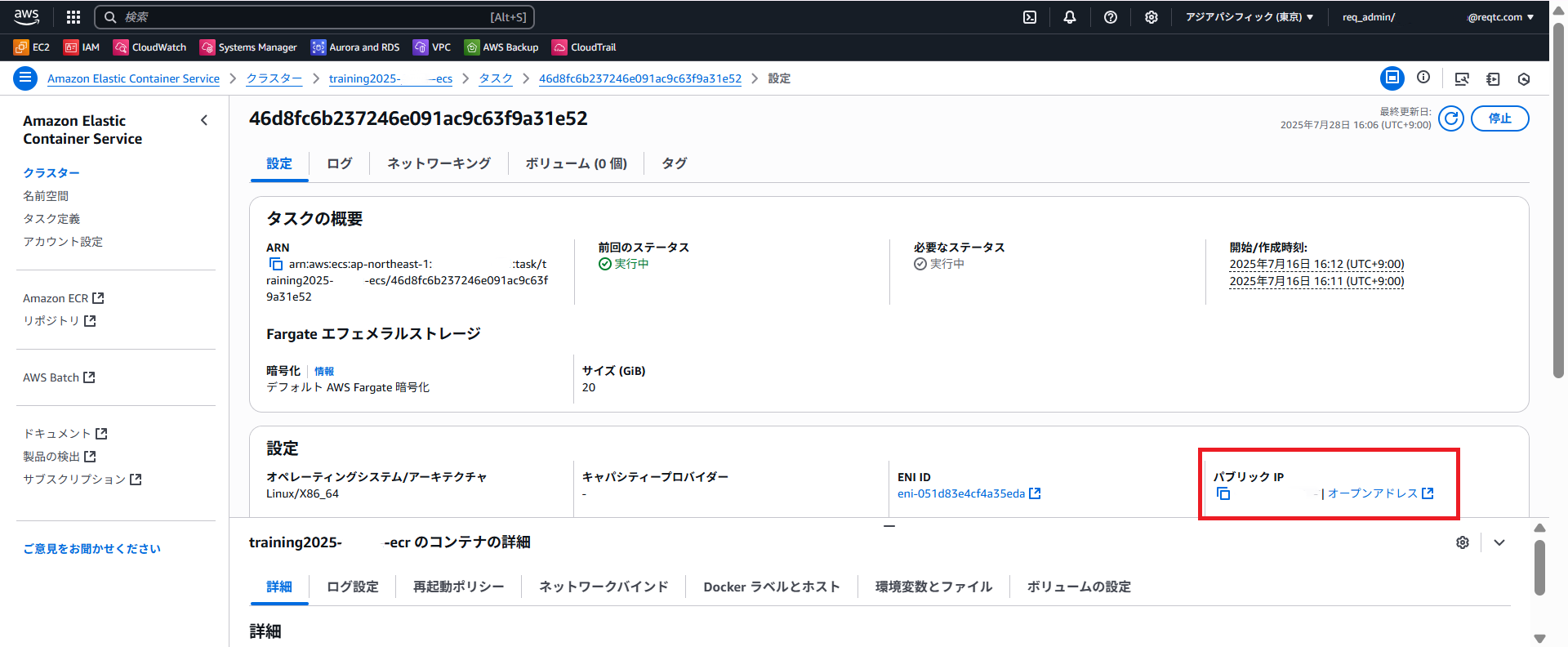Open AWS Batch external link
This screenshot has width=1568, height=647.
[x=59, y=377]
